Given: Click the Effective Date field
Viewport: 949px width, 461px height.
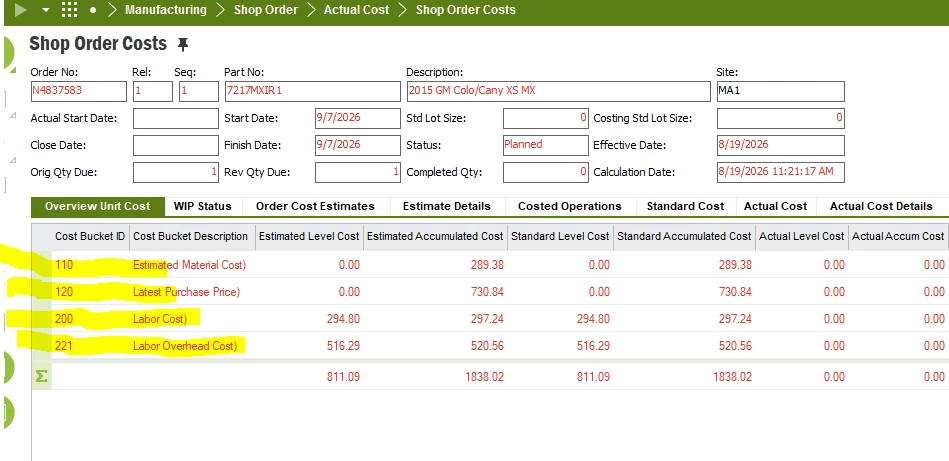Looking at the screenshot, I should pyautogui.click(x=781, y=145).
